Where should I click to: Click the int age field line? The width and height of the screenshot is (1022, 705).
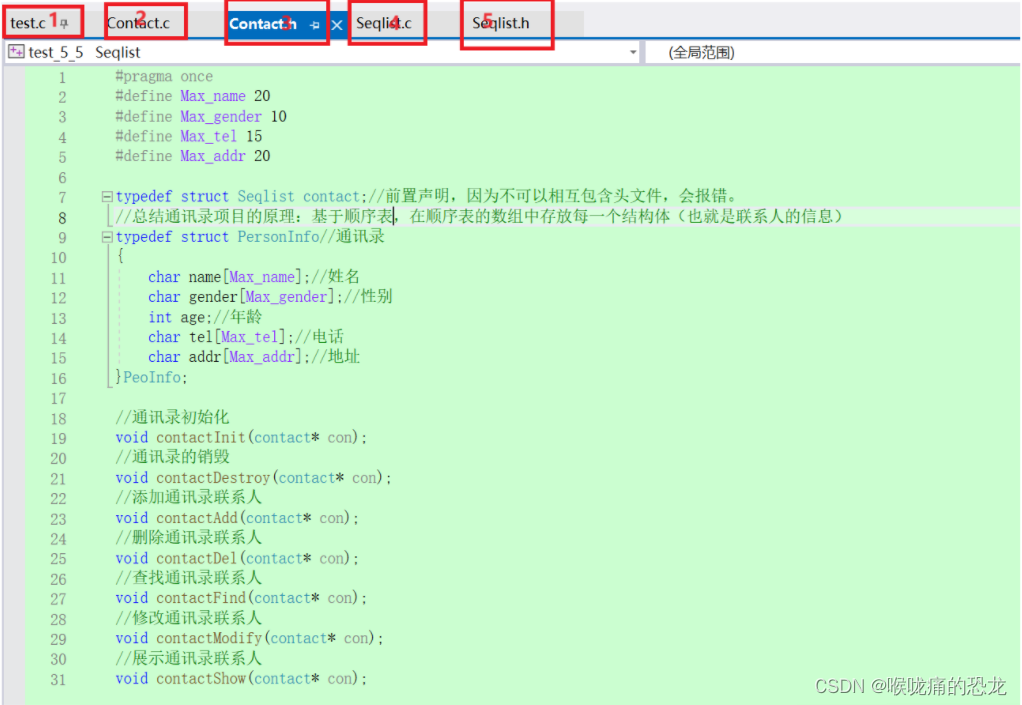pos(205,317)
